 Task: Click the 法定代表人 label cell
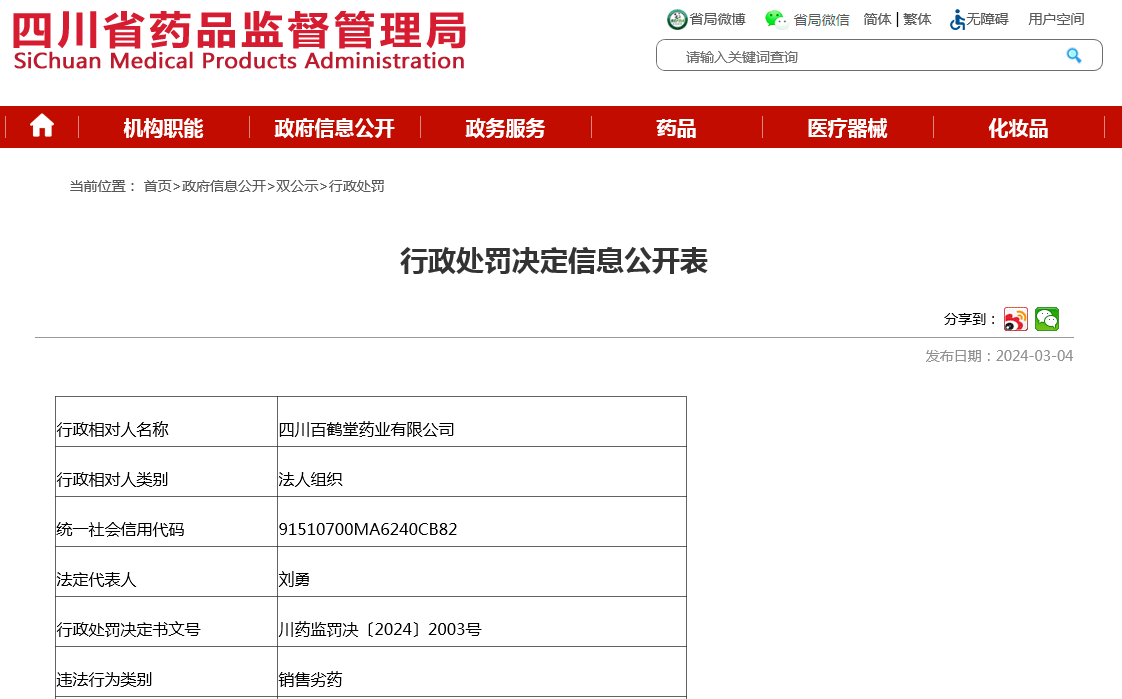click(166, 572)
